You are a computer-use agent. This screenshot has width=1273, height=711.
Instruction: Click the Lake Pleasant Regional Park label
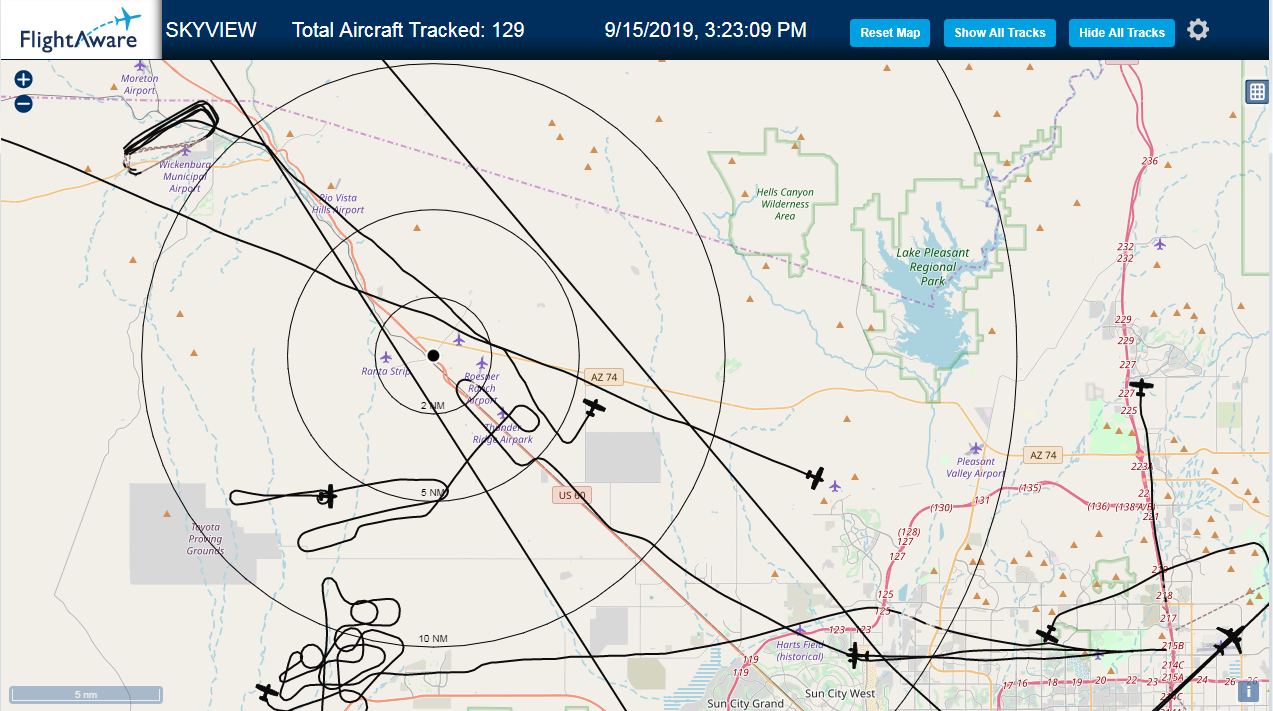click(933, 267)
